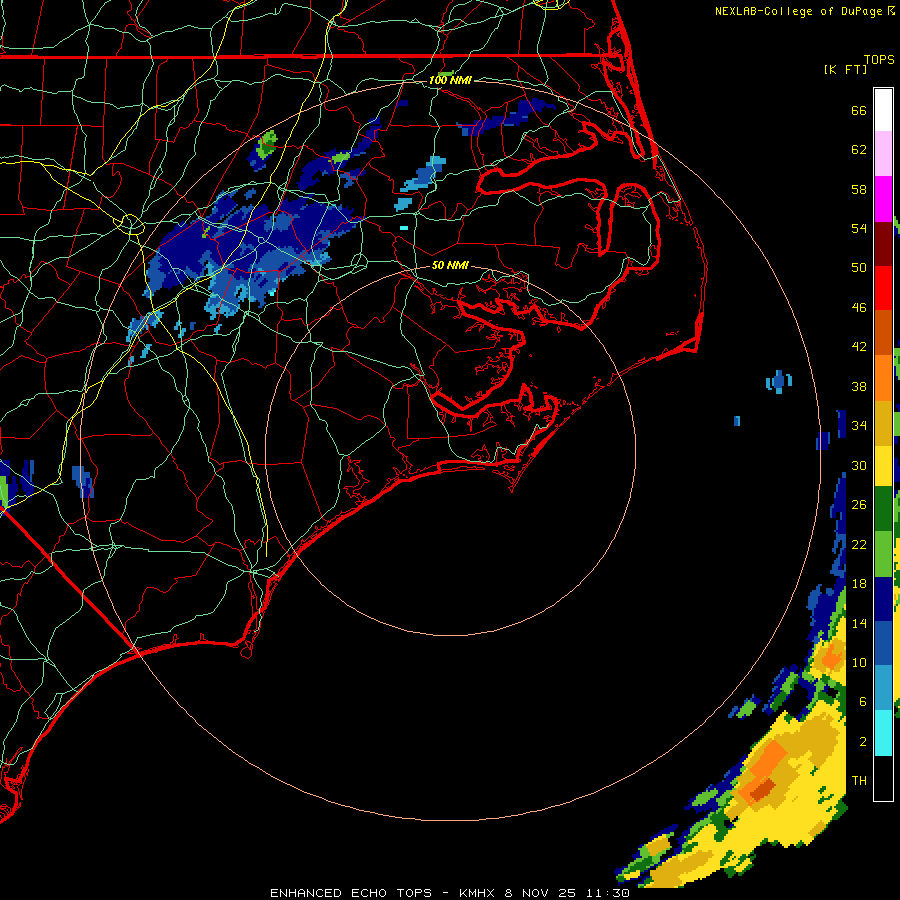
Task: Select the dark red 50 kft swatch
Action: click(883, 244)
